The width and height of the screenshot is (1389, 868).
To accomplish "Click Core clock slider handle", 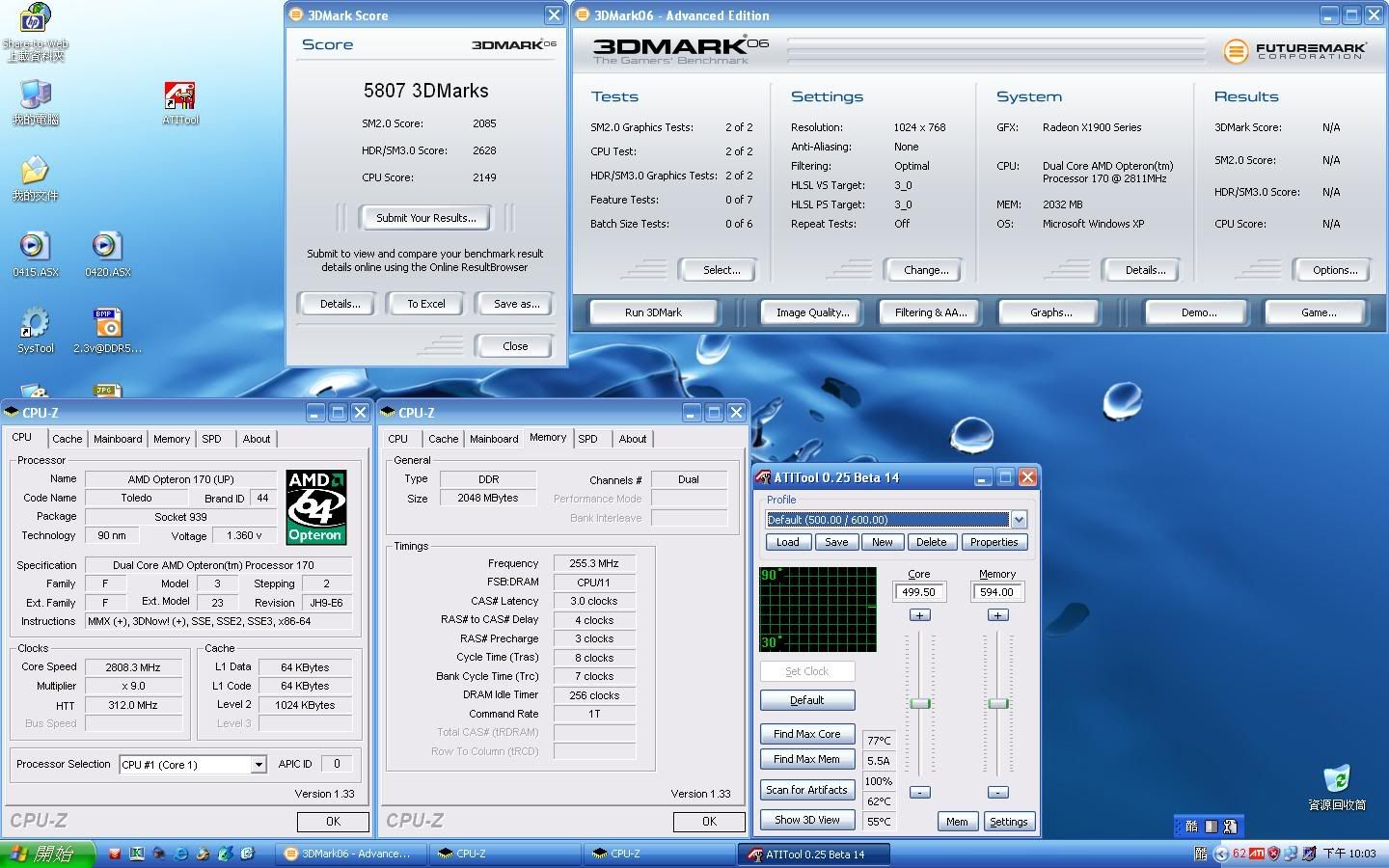I will click(x=920, y=703).
